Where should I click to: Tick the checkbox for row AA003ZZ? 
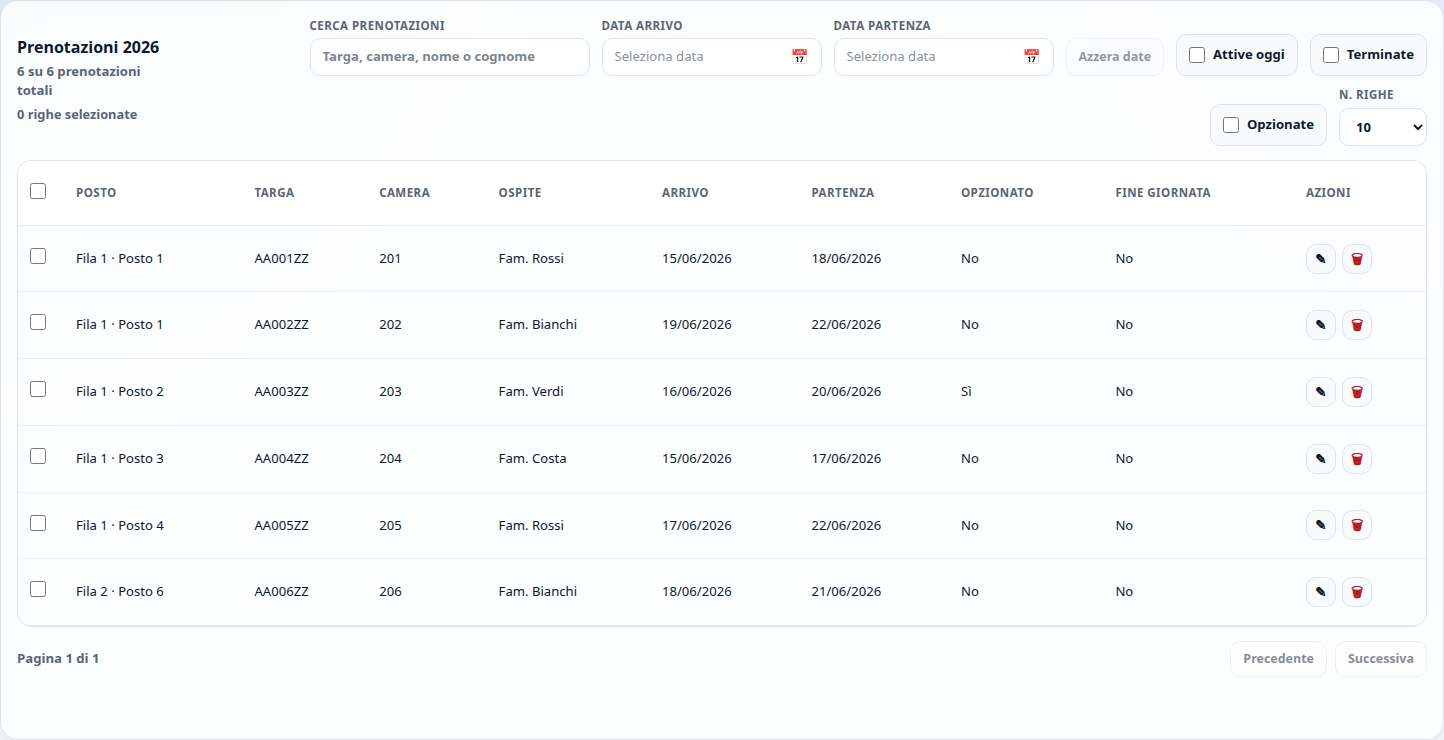click(x=38, y=389)
